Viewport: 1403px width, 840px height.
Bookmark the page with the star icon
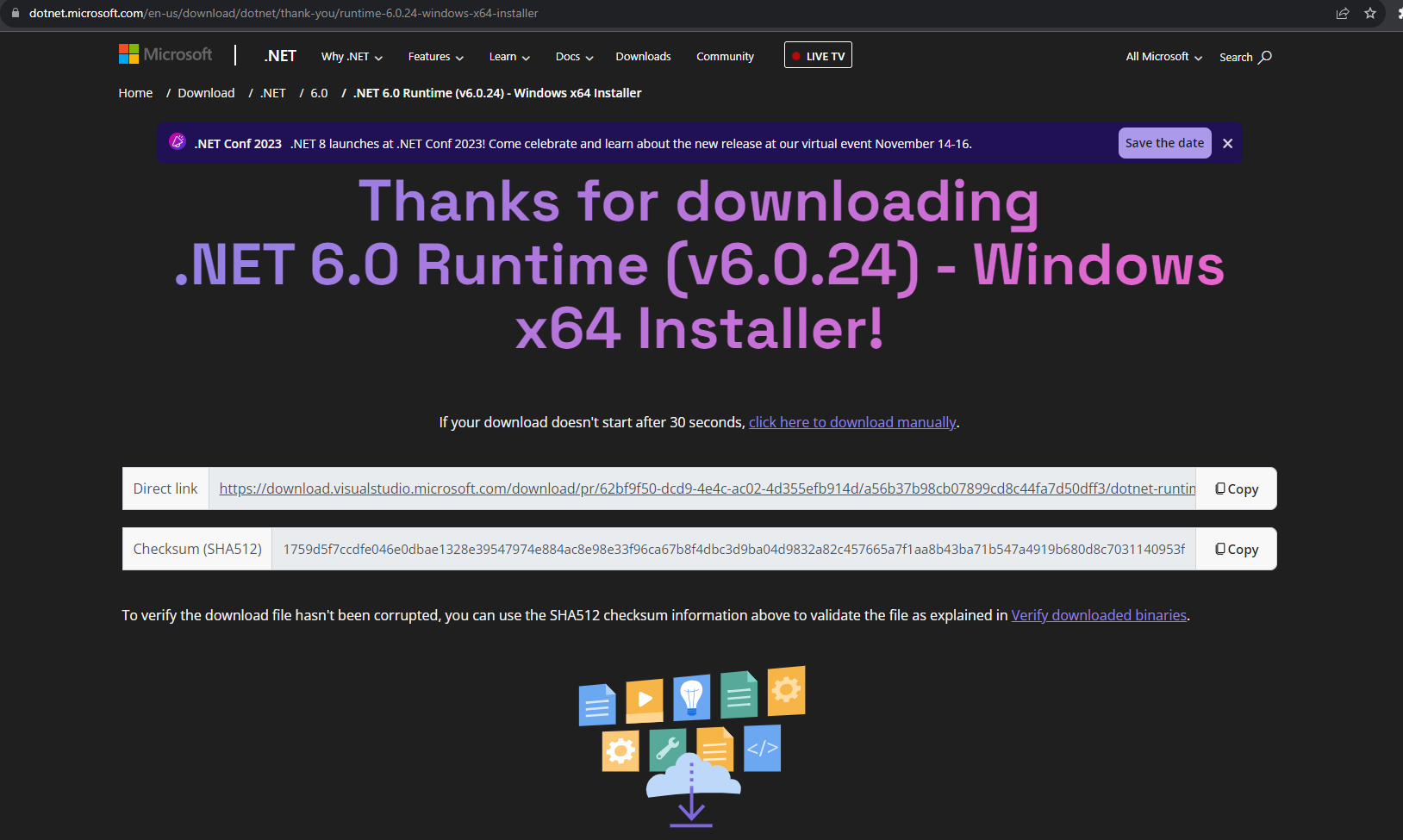[1370, 13]
